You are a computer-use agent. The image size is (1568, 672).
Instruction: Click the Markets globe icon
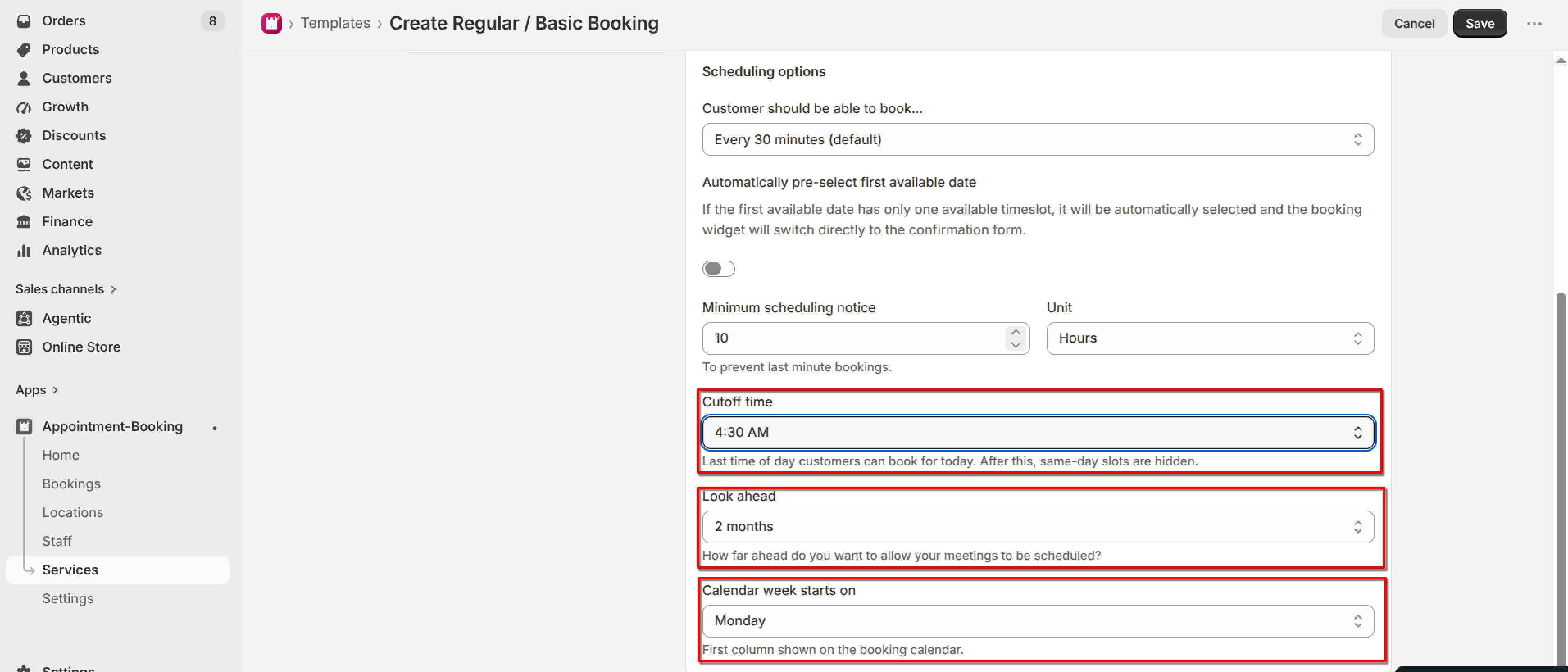(x=24, y=193)
